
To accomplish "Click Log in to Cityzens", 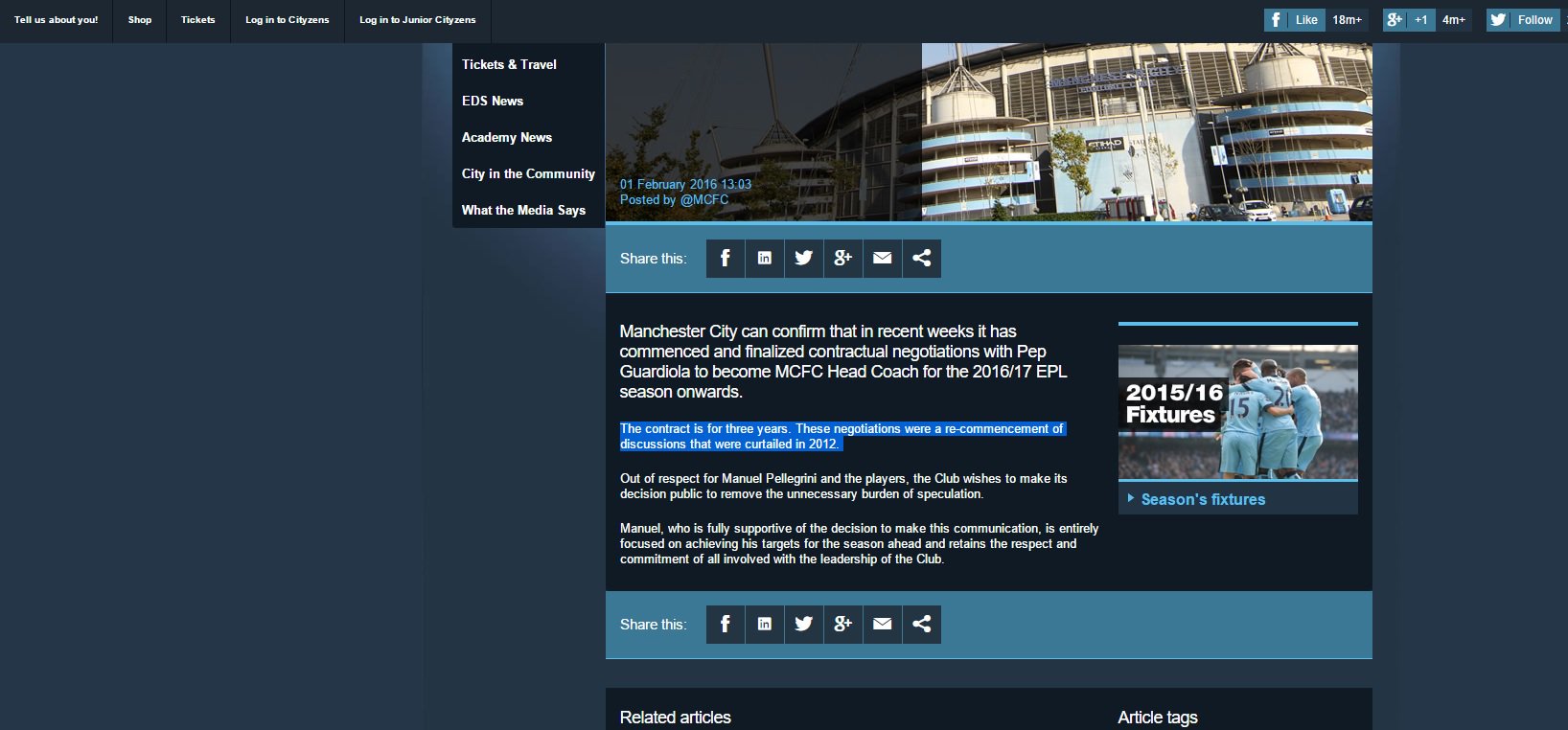I will (x=288, y=20).
